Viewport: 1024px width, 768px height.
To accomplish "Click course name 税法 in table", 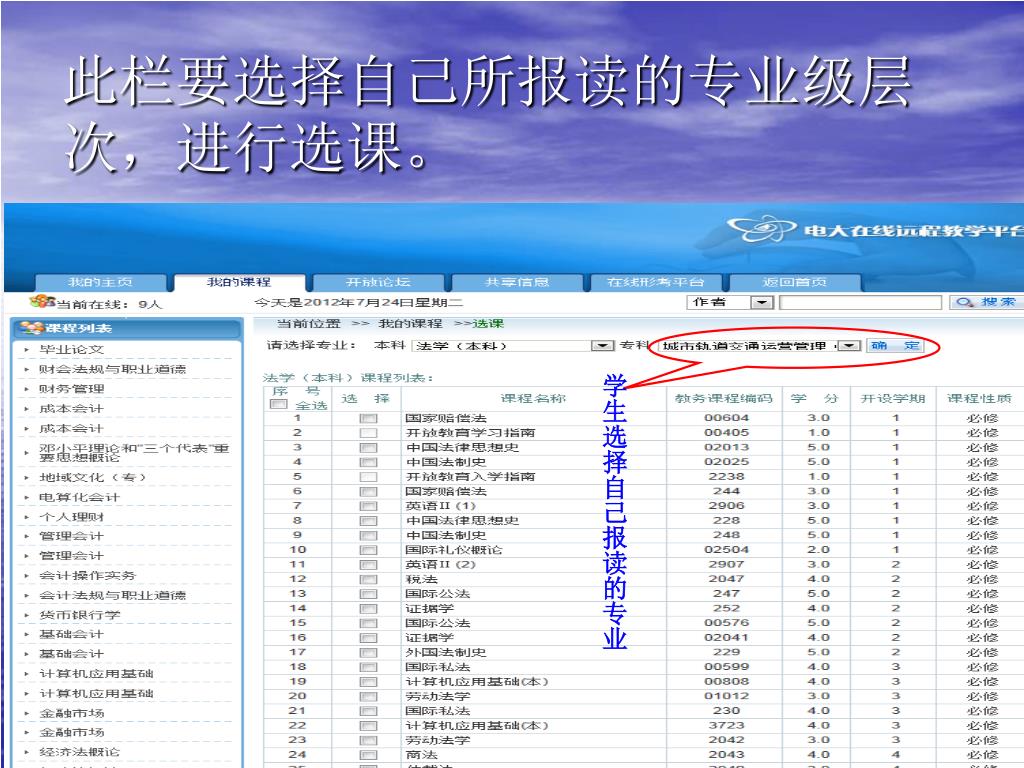I will 422,579.
